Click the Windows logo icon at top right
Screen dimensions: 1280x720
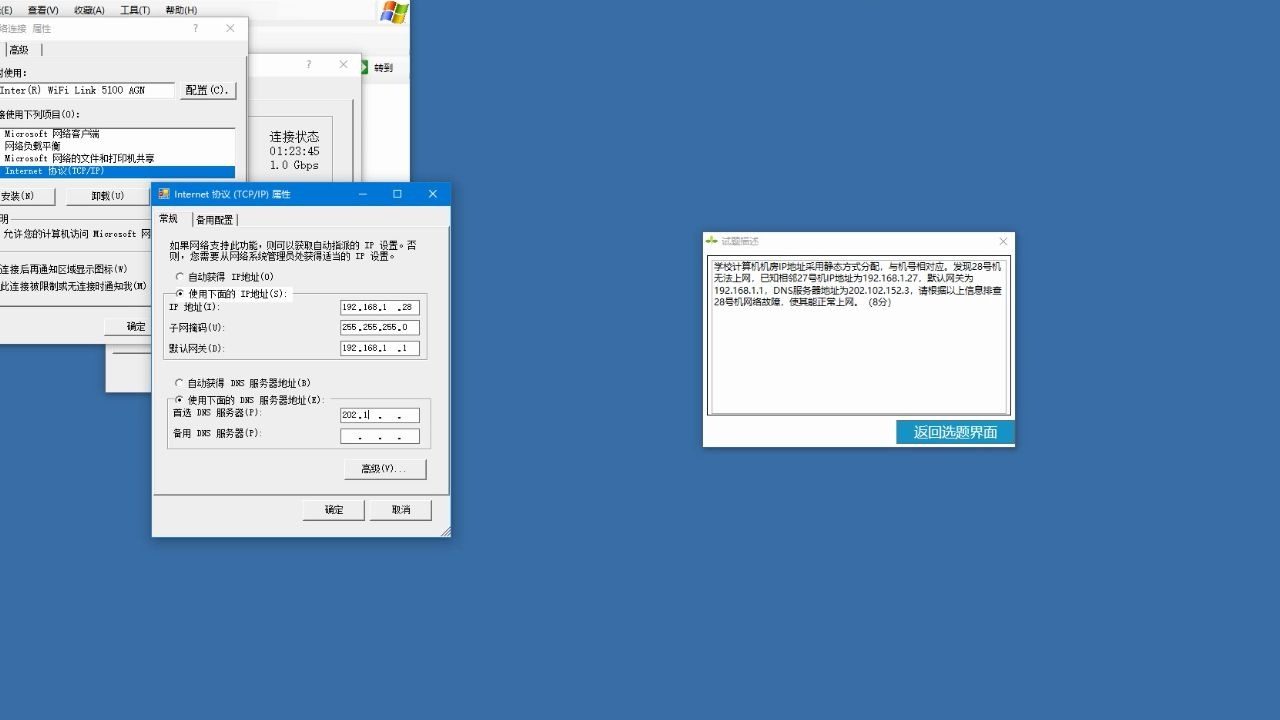[x=392, y=13]
